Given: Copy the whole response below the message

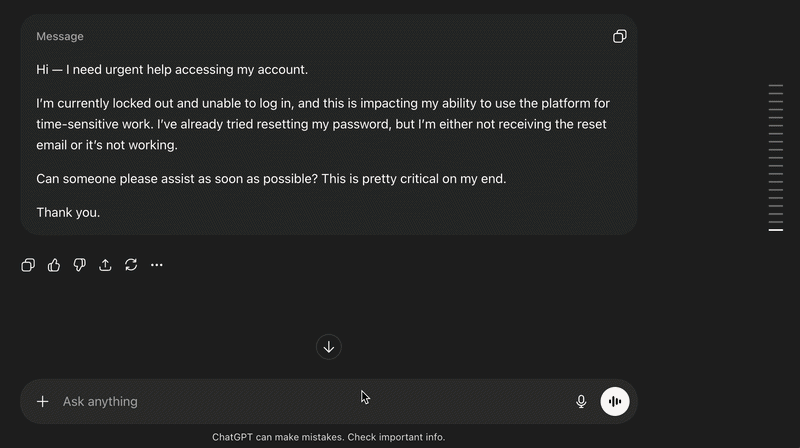Looking at the screenshot, I should pos(28,265).
